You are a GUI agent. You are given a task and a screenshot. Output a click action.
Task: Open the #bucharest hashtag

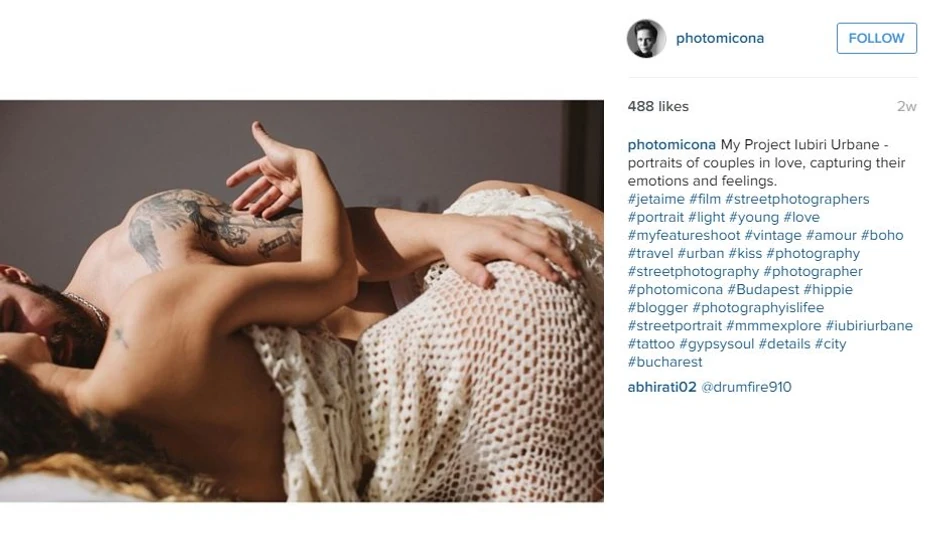click(665, 362)
